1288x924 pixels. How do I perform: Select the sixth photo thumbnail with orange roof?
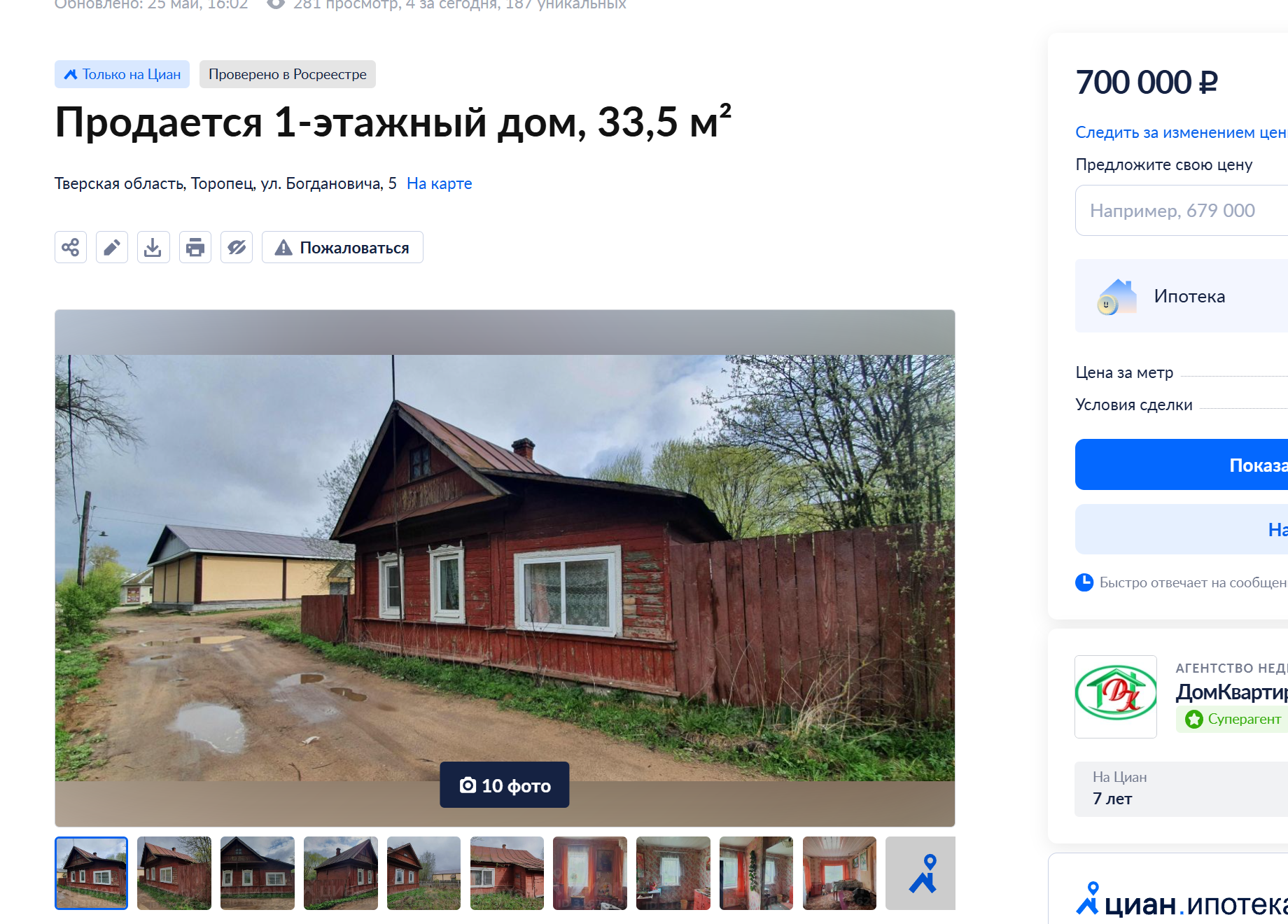507,873
